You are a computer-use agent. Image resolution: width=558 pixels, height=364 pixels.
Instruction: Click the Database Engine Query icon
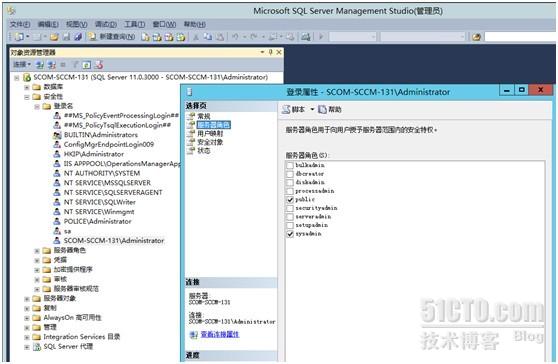coord(145,37)
